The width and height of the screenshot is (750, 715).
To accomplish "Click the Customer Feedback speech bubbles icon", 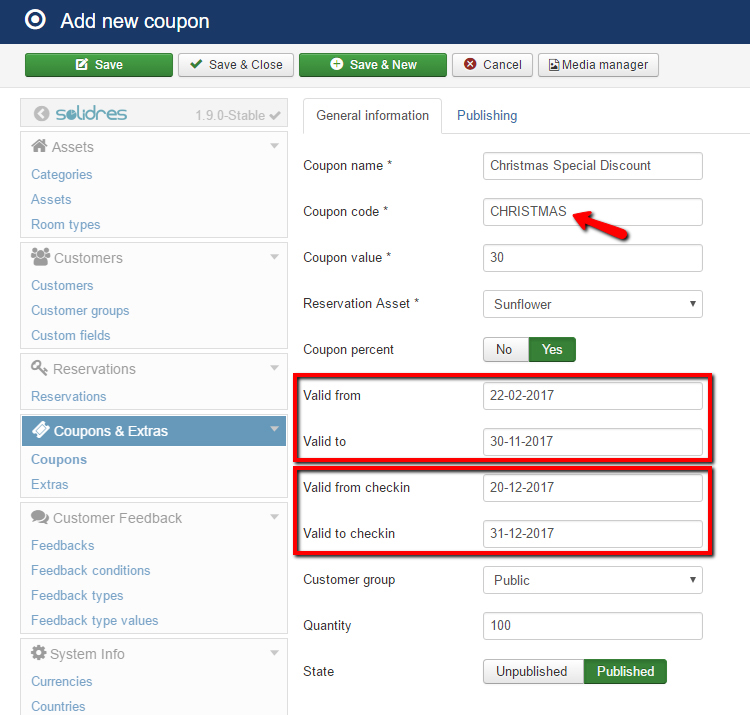I will pyautogui.click(x=40, y=517).
